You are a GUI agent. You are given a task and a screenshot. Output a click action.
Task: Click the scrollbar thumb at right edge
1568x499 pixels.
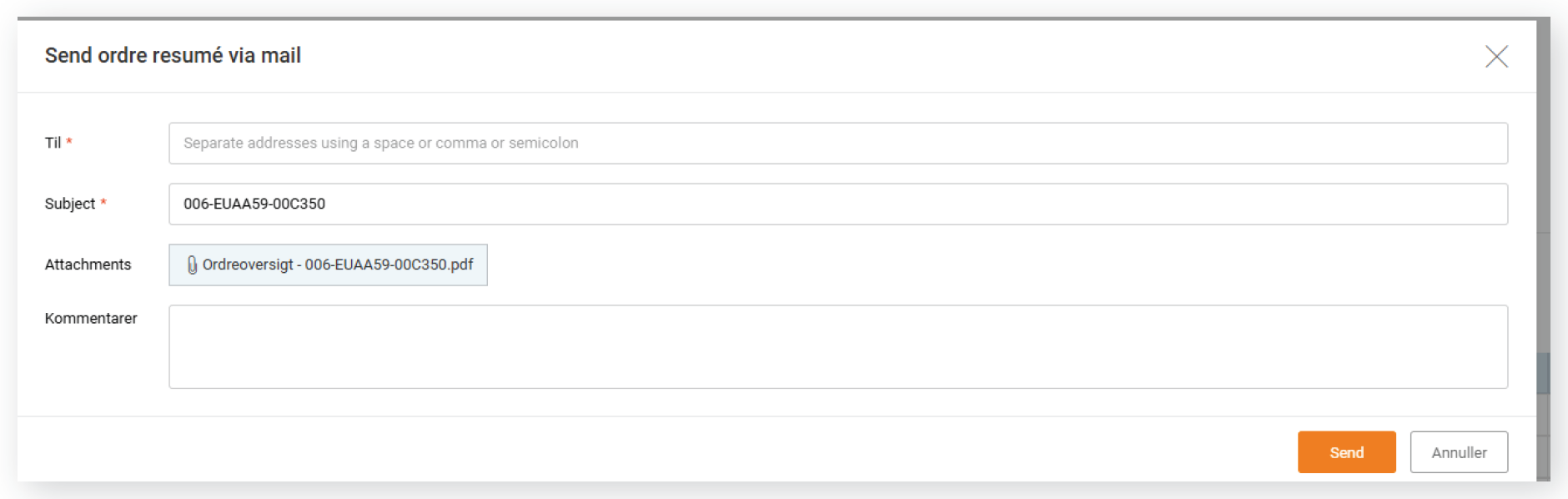[x=1543, y=373]
